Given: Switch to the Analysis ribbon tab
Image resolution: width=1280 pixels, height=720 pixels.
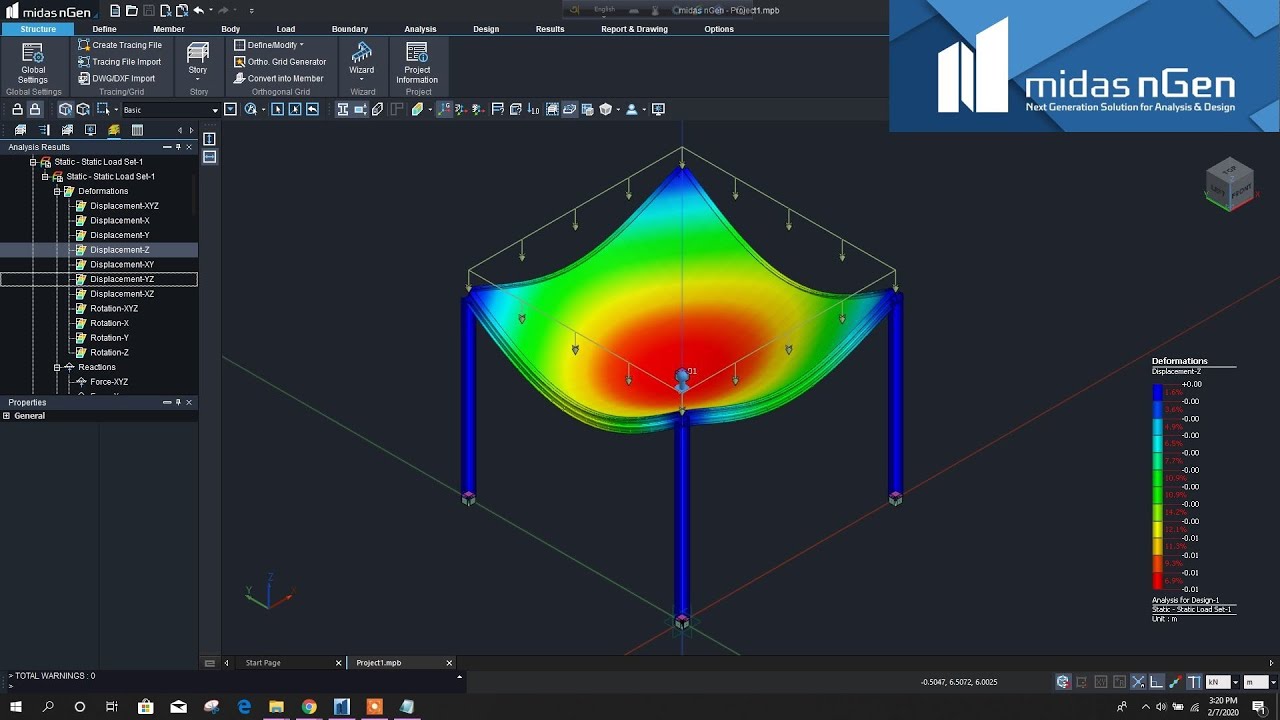Looking at the screenshot, I should [x=420, y=29].
